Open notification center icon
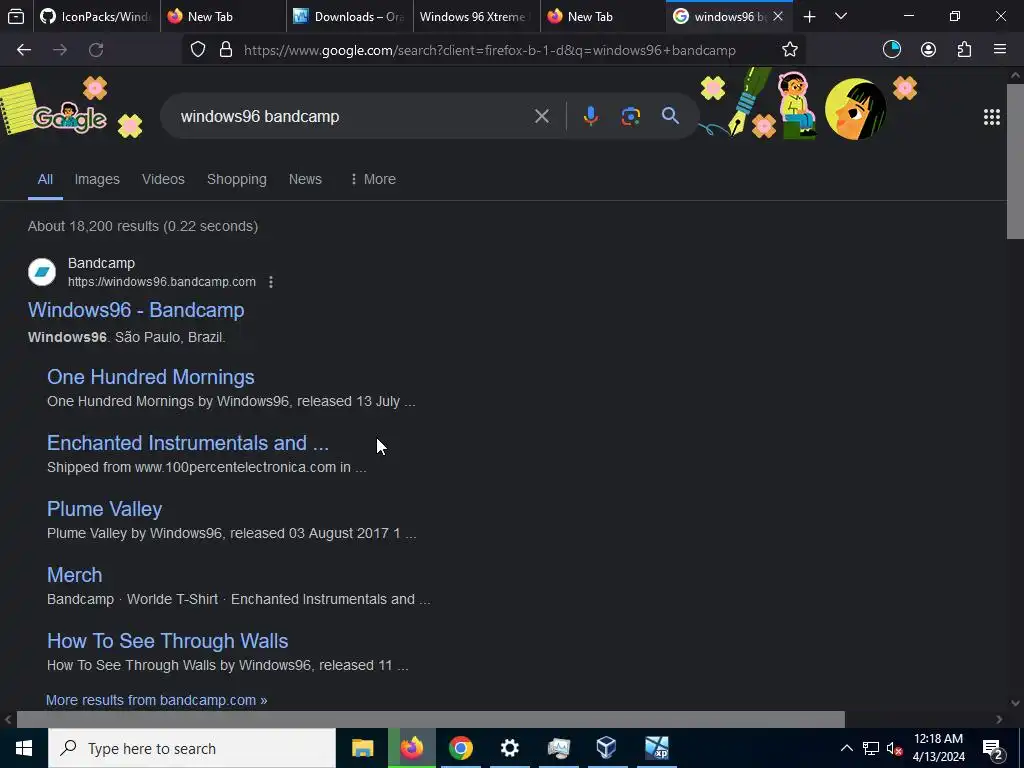Image resolution: width=1024 pixels, height=768 pixels. [x=993, y=748]
